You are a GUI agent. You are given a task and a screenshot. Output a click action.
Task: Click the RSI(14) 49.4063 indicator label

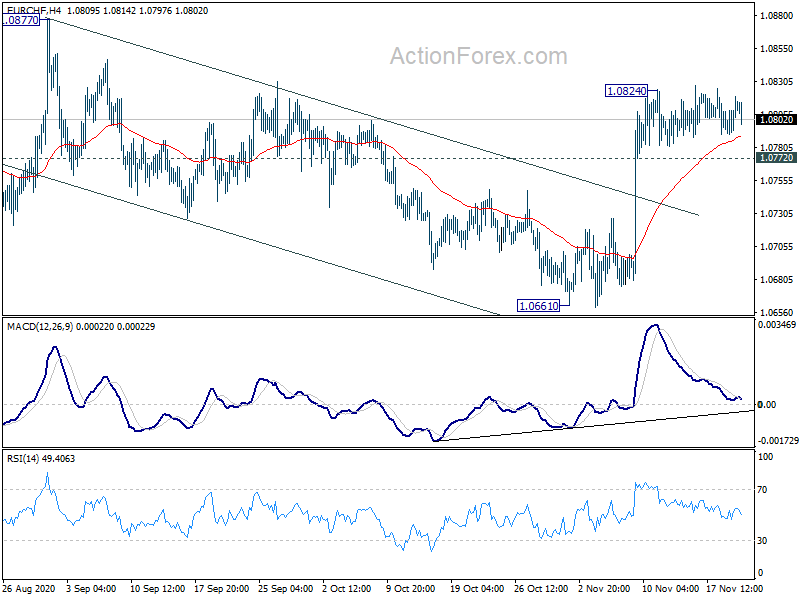click(x=41, y=459)
